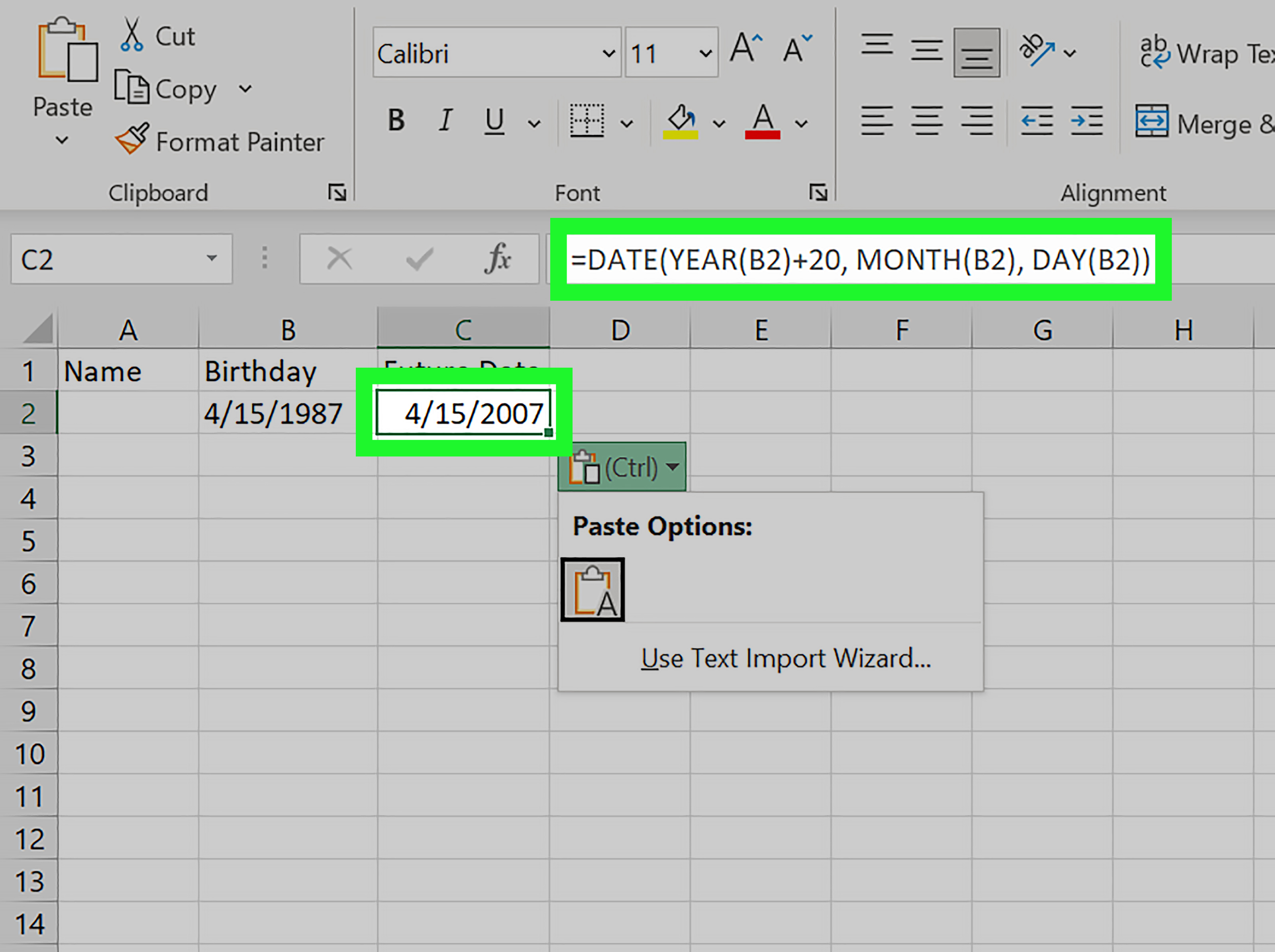Click the Increase Font Size icon
Screen dimensions: 1275x952
click(x=745, y=49)
